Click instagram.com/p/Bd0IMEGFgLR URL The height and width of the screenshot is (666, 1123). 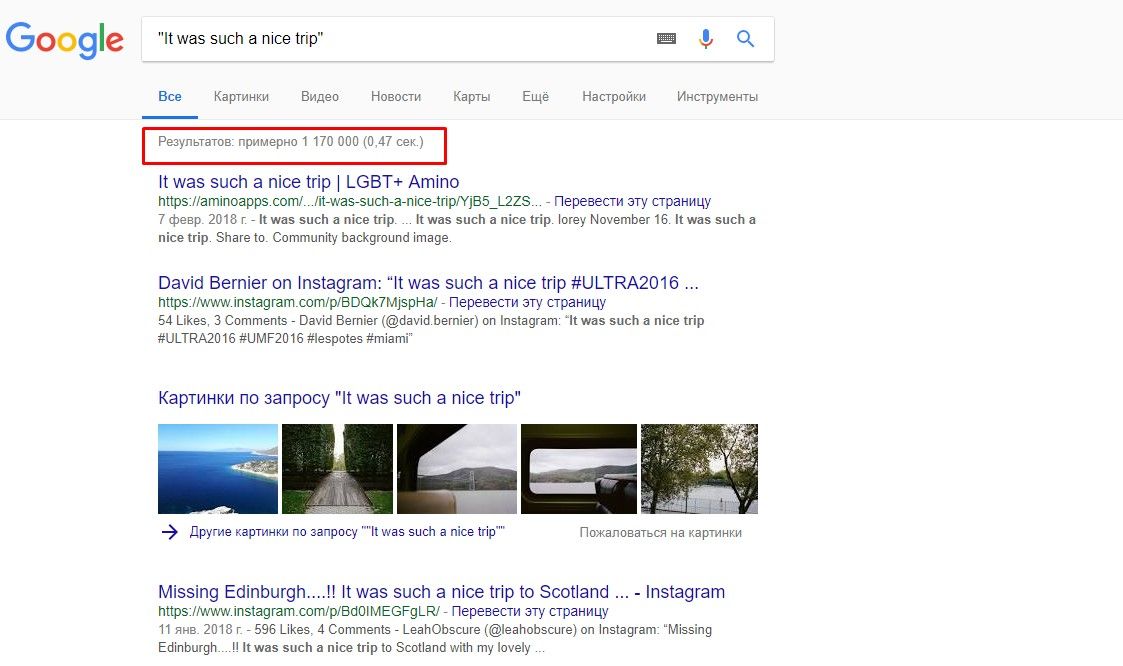[299, 612]
